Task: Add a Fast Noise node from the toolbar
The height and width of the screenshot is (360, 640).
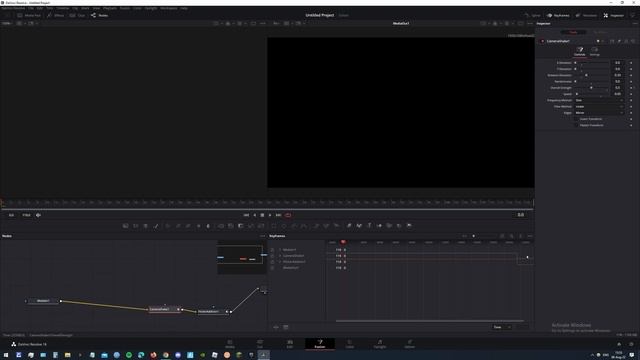Action: pos(136,226)
